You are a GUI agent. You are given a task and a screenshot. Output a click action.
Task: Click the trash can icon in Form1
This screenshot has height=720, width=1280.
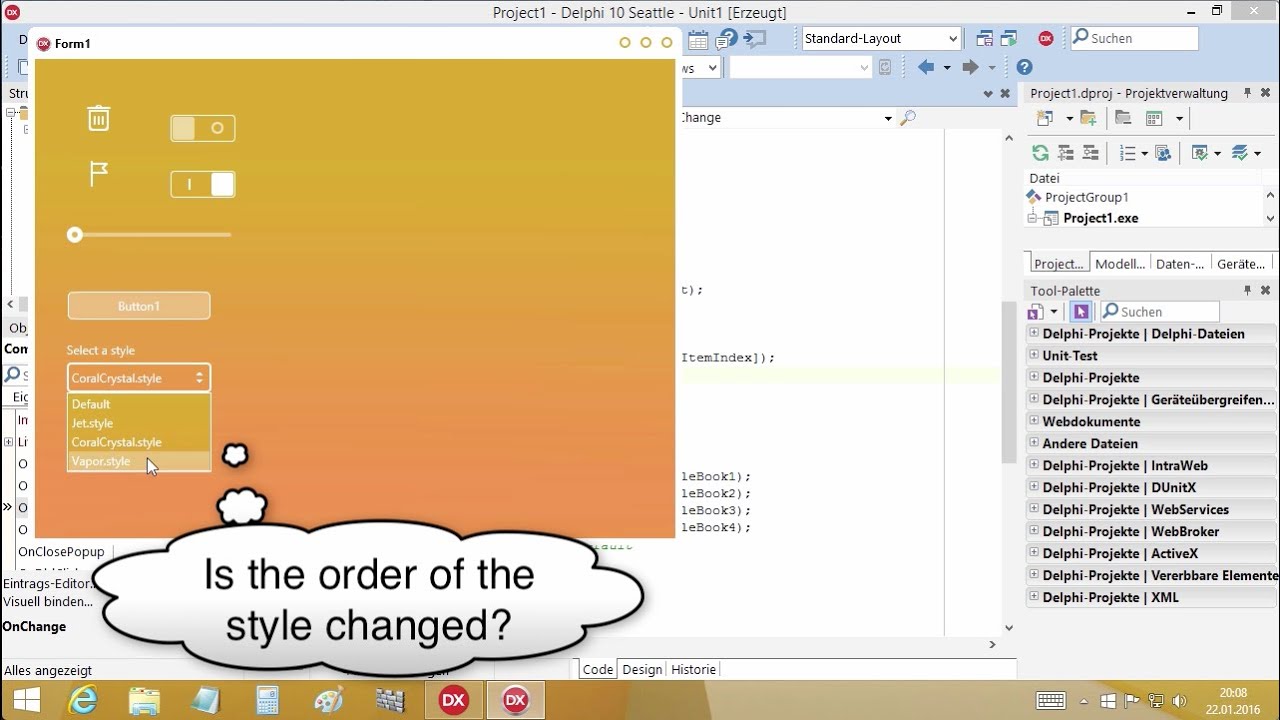(98, 118)
